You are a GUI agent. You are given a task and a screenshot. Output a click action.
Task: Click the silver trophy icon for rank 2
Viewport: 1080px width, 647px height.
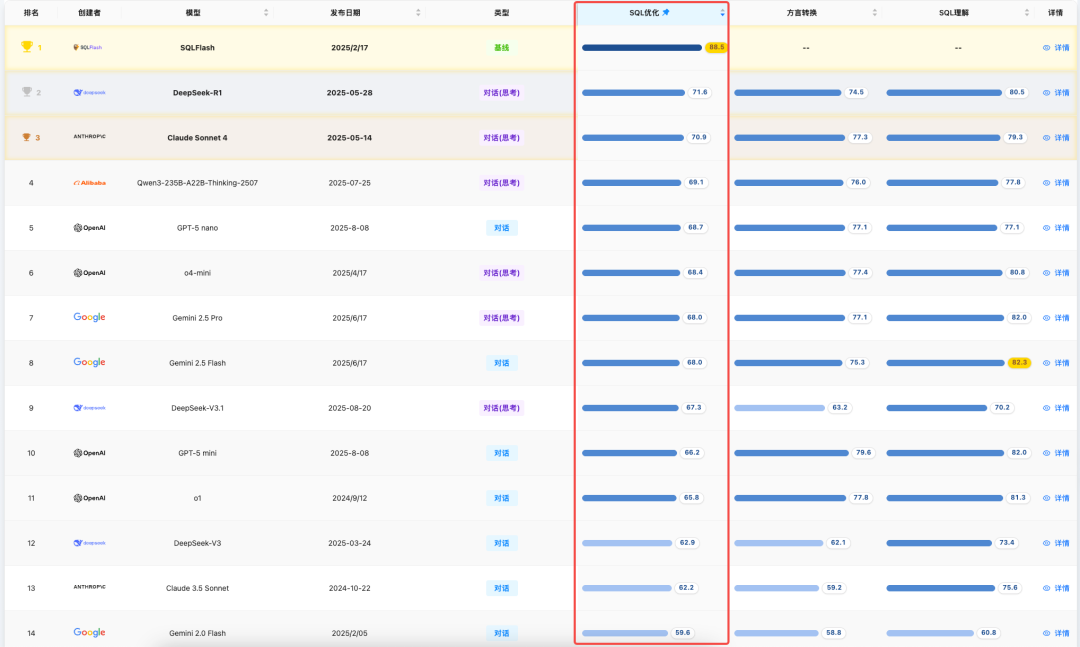click(27, 92)
